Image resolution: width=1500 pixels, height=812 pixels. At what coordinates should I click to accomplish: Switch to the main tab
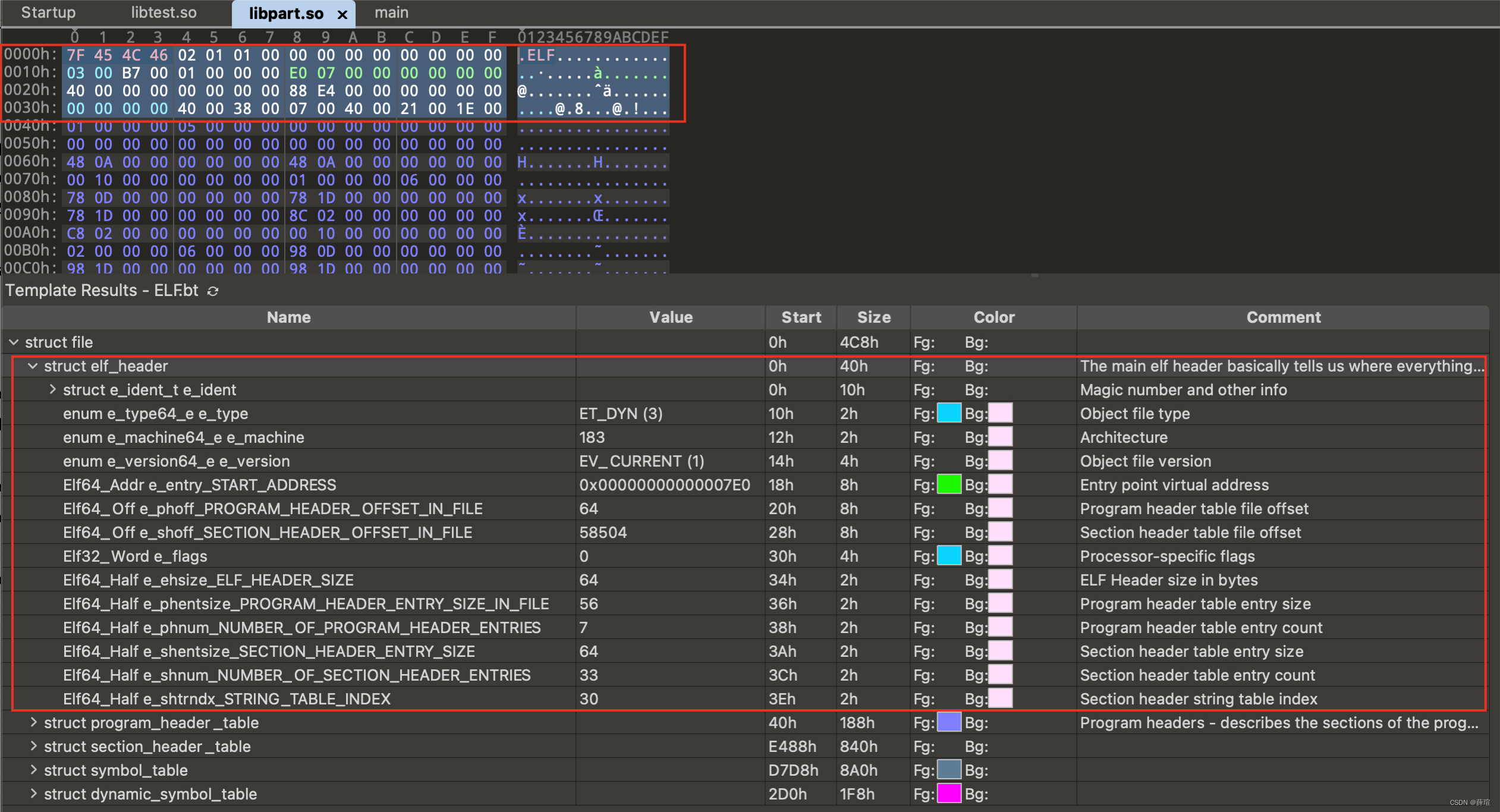pyautogui.click(x=391, y=12)
